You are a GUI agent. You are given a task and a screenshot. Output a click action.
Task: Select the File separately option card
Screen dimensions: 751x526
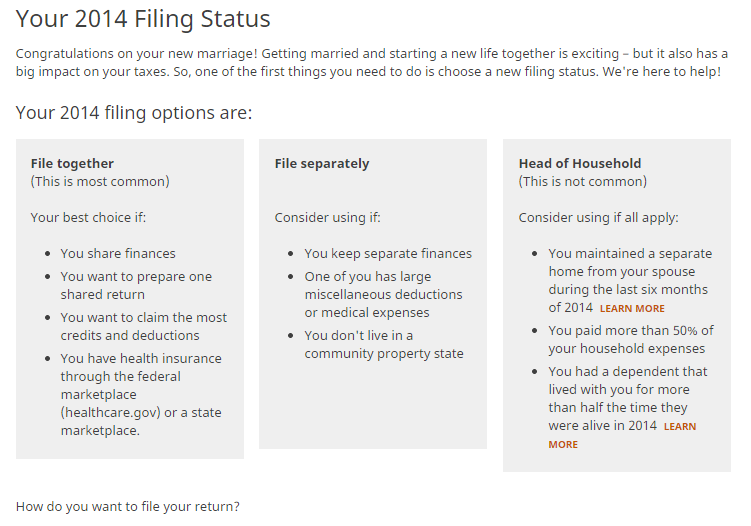pos(373,294)
